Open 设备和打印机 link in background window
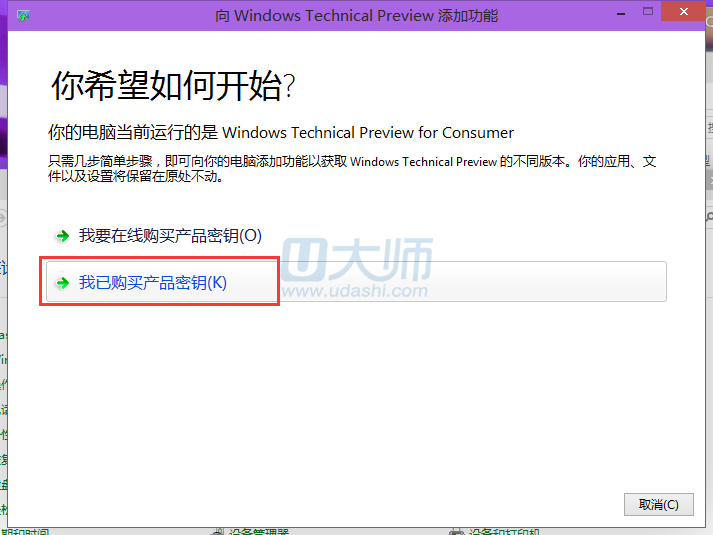 click(505, 531)
